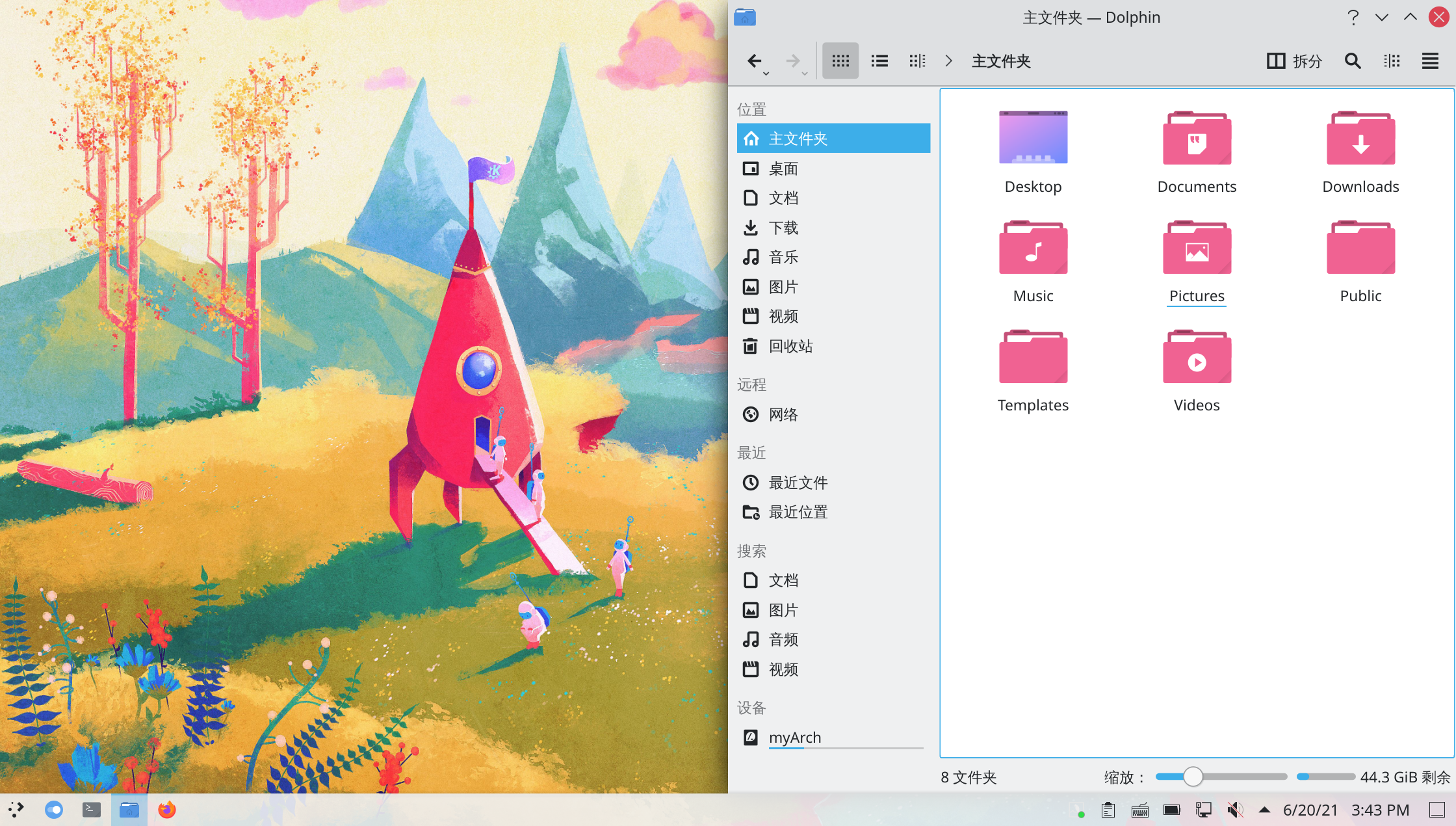Click Firefox icon in taskbar

click(x=167, y=810)
